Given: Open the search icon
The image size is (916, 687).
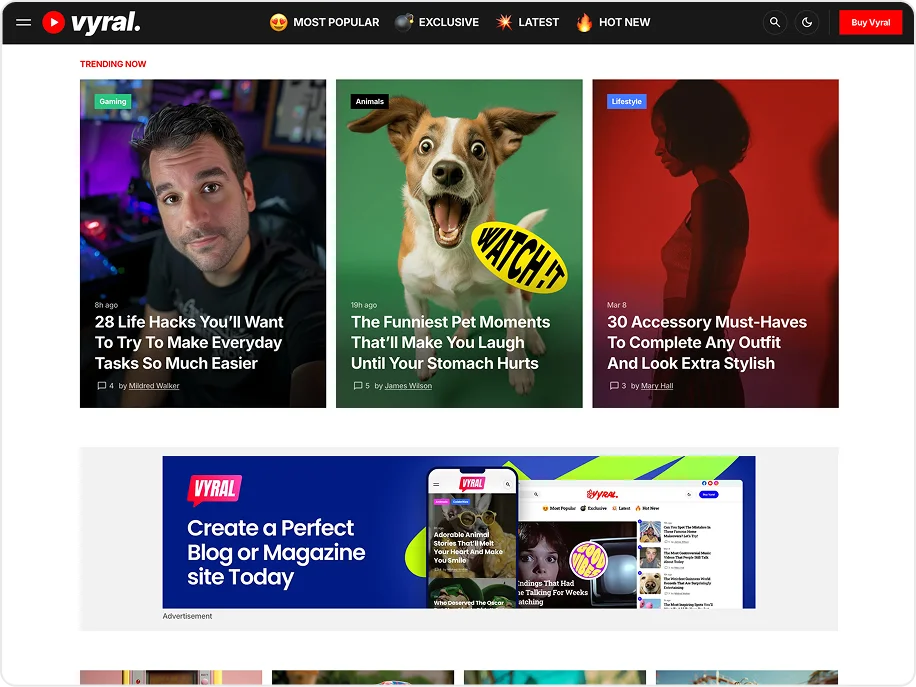Looking at the screenshot, I should [x=775, y=23].
